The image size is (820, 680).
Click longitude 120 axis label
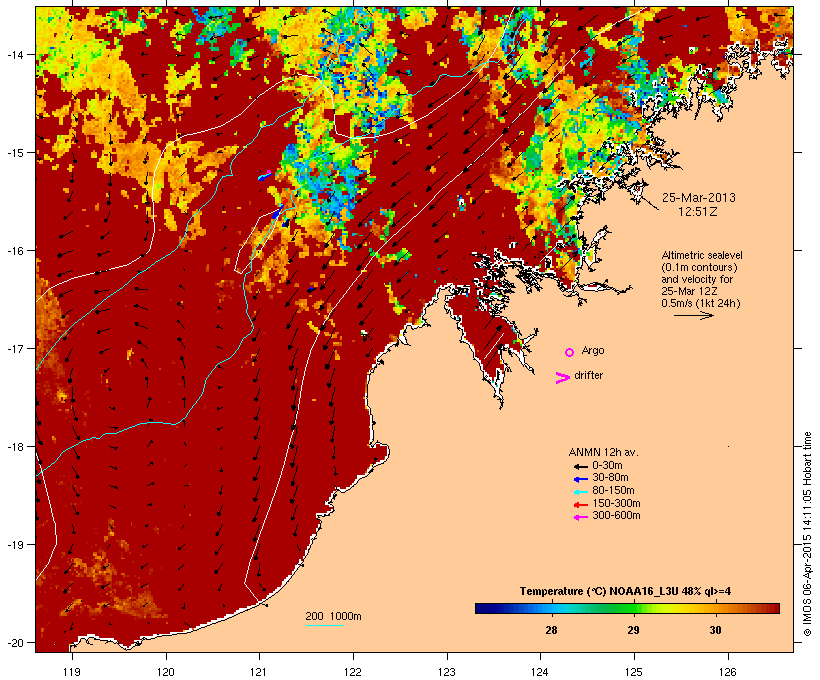click(x=166, y=672)
